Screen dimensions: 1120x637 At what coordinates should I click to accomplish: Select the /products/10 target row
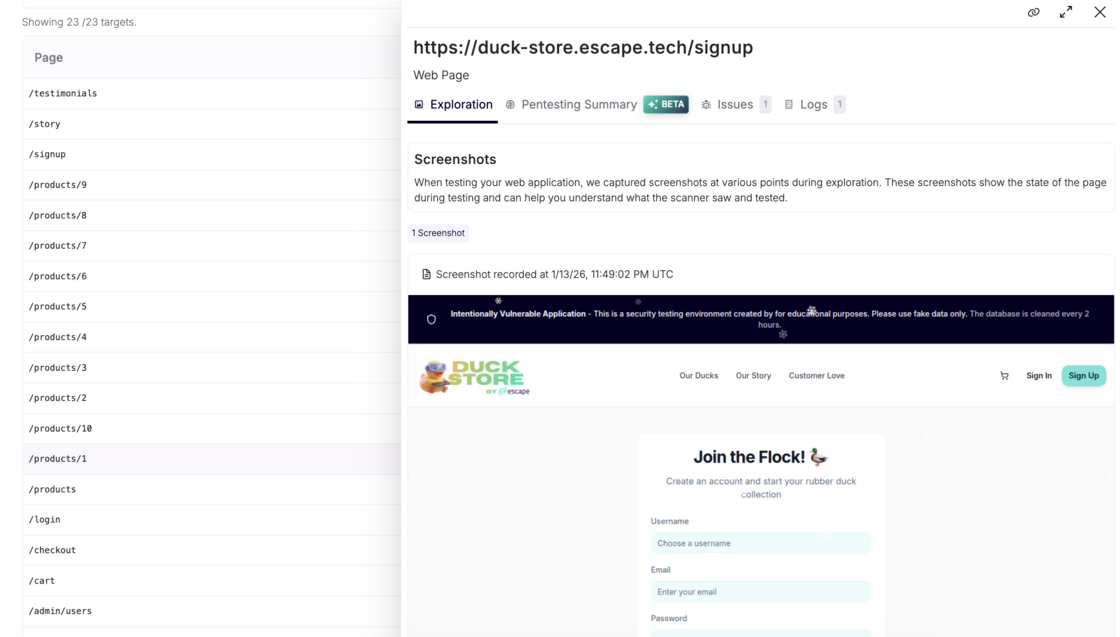60,428
